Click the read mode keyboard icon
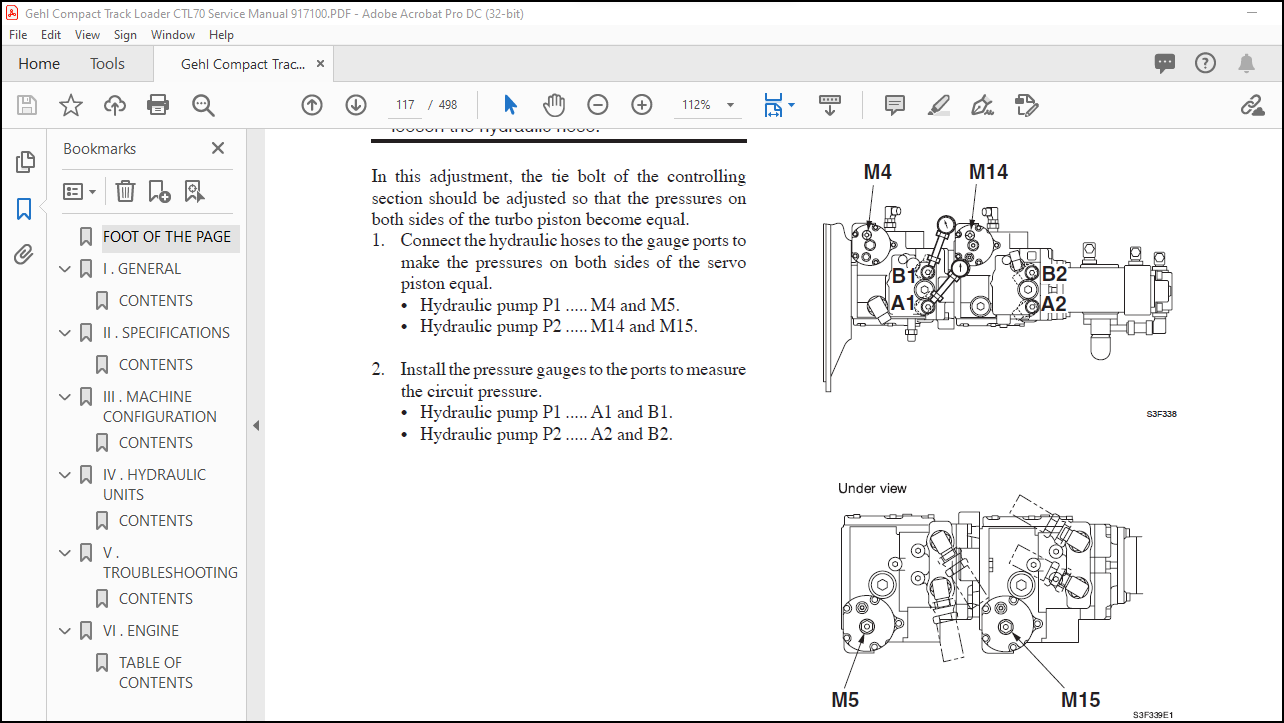The width and height of the screenshot is (1284, 723). coord(830,105)
